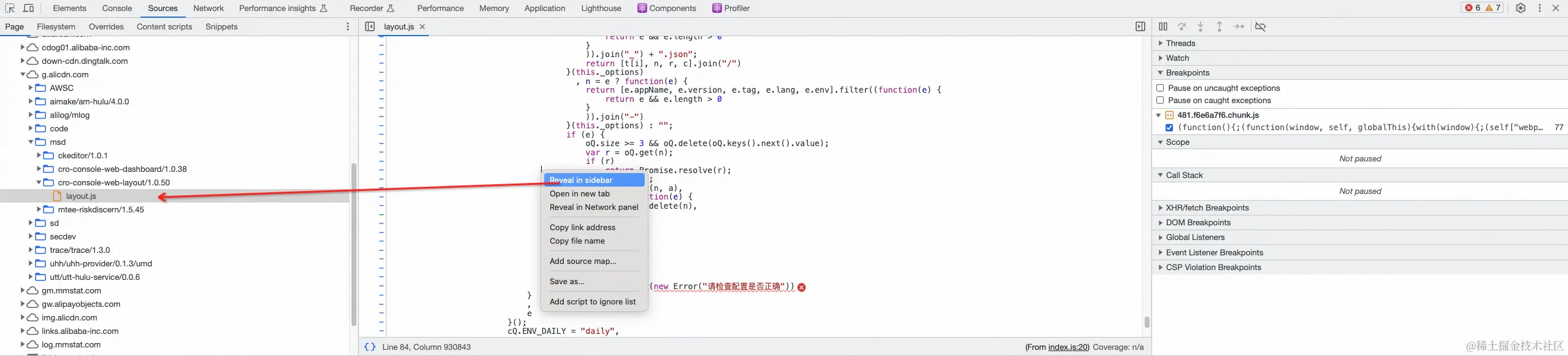
Task: Switch to the Network tab
Action: (x=209, y=8)
